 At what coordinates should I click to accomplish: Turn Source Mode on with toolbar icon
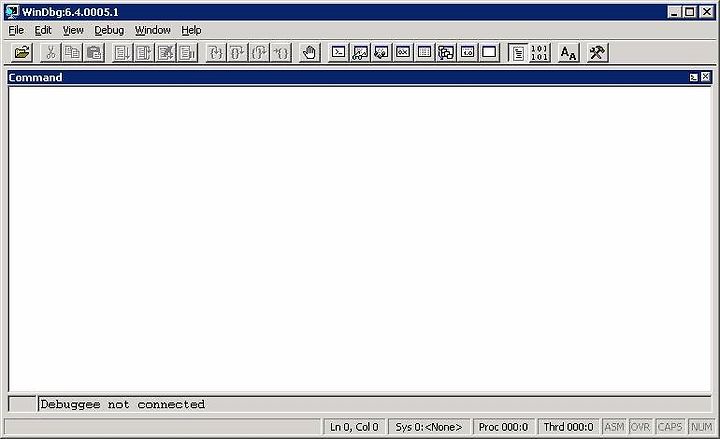coord(518,53)
